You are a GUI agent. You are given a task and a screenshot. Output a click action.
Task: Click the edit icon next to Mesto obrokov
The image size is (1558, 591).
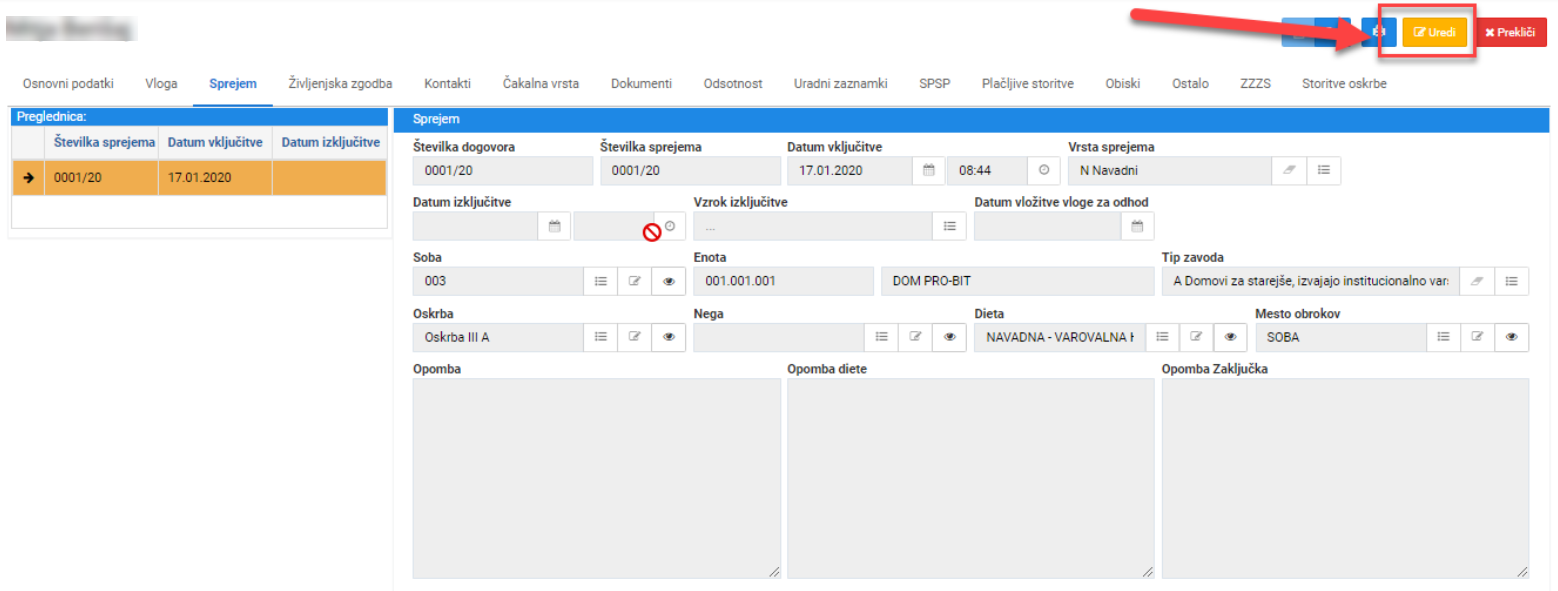(1477, 337)
